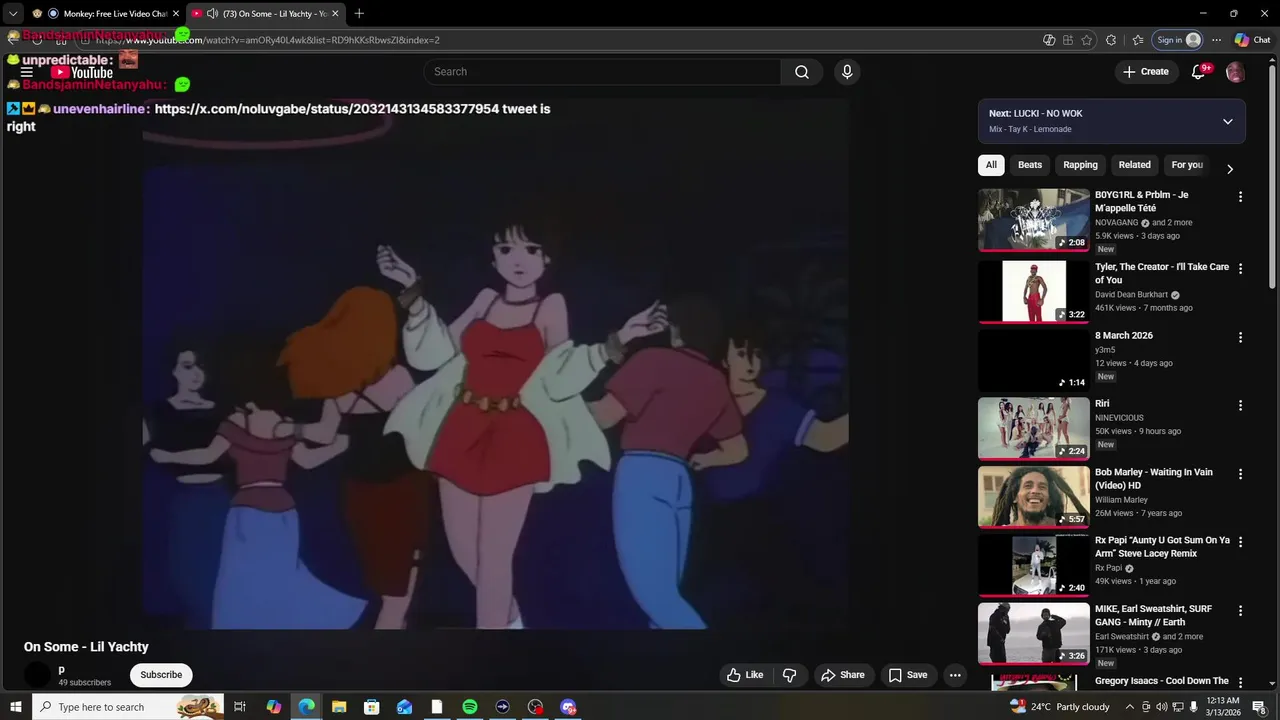Select the All filter chip

(991, 165)
